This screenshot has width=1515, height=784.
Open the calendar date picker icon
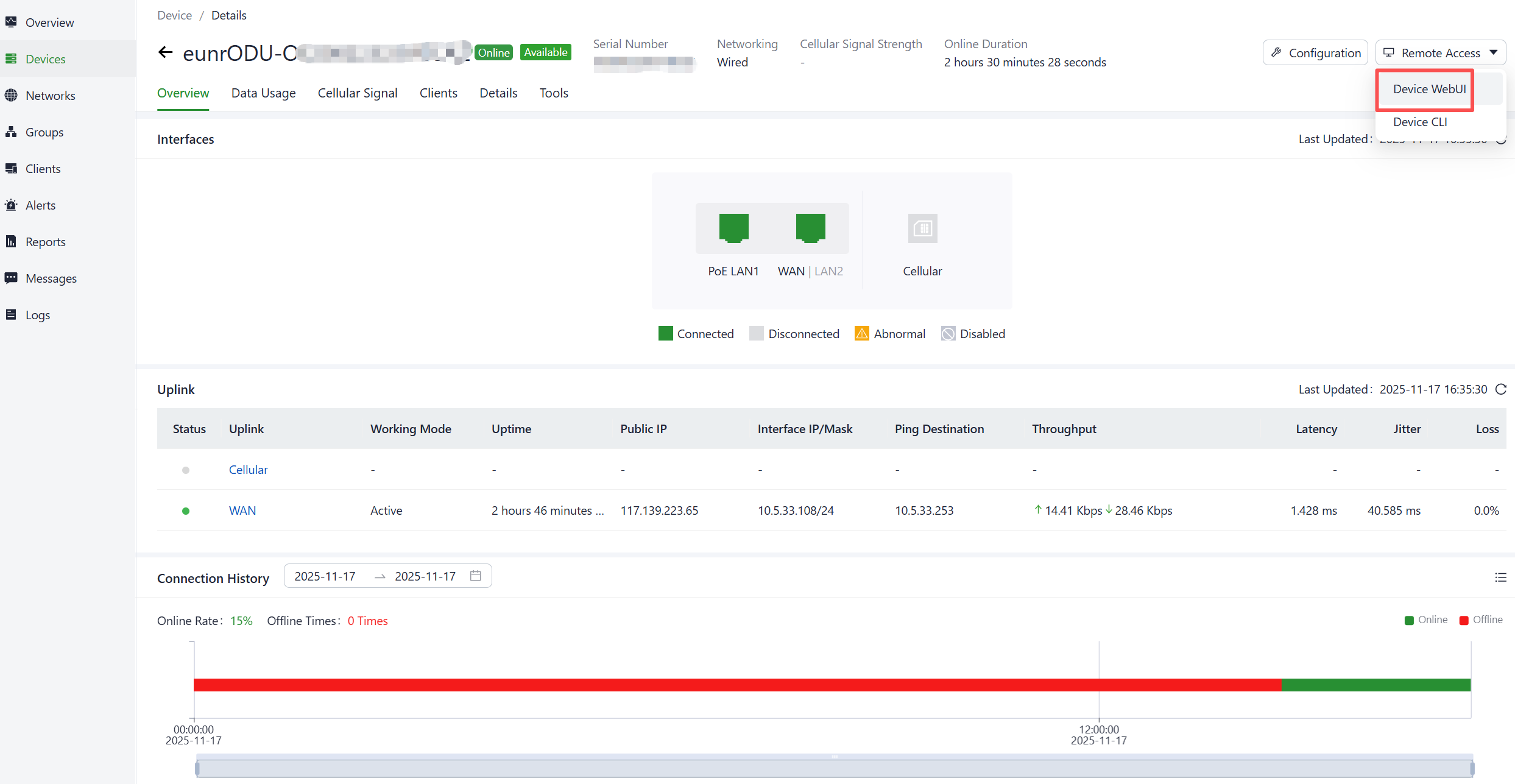[476, 576]
